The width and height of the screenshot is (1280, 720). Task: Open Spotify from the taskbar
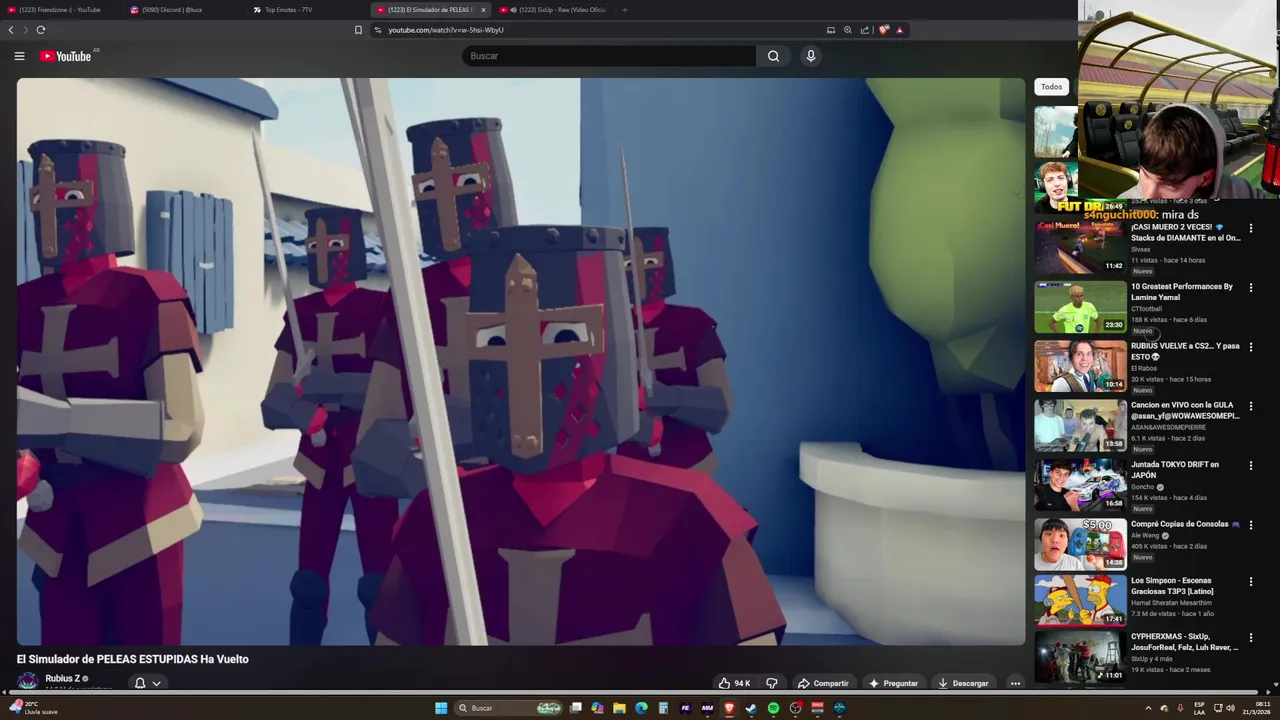(773, 708)
